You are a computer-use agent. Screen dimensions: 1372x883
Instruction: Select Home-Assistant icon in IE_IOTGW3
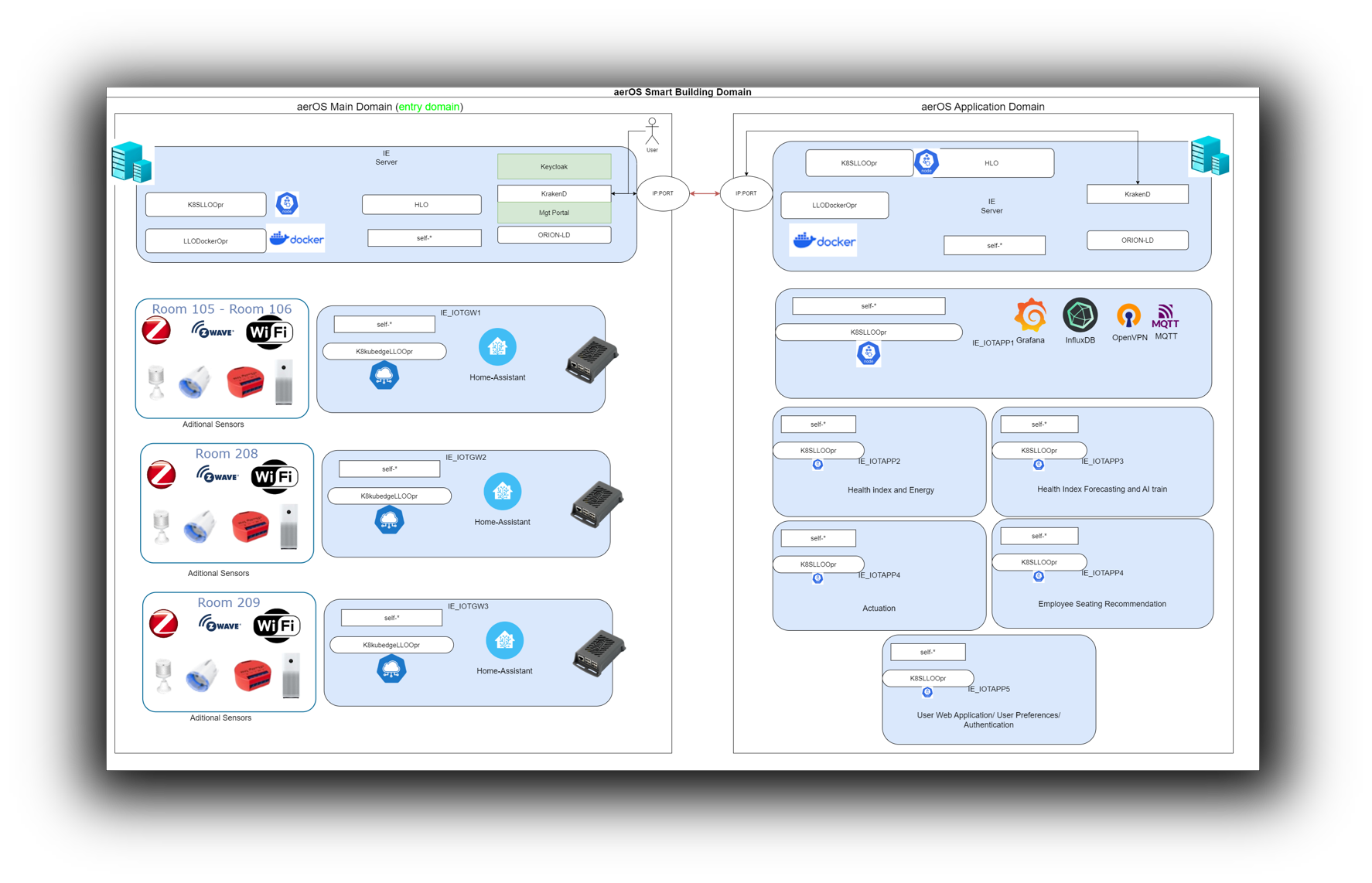504,641
